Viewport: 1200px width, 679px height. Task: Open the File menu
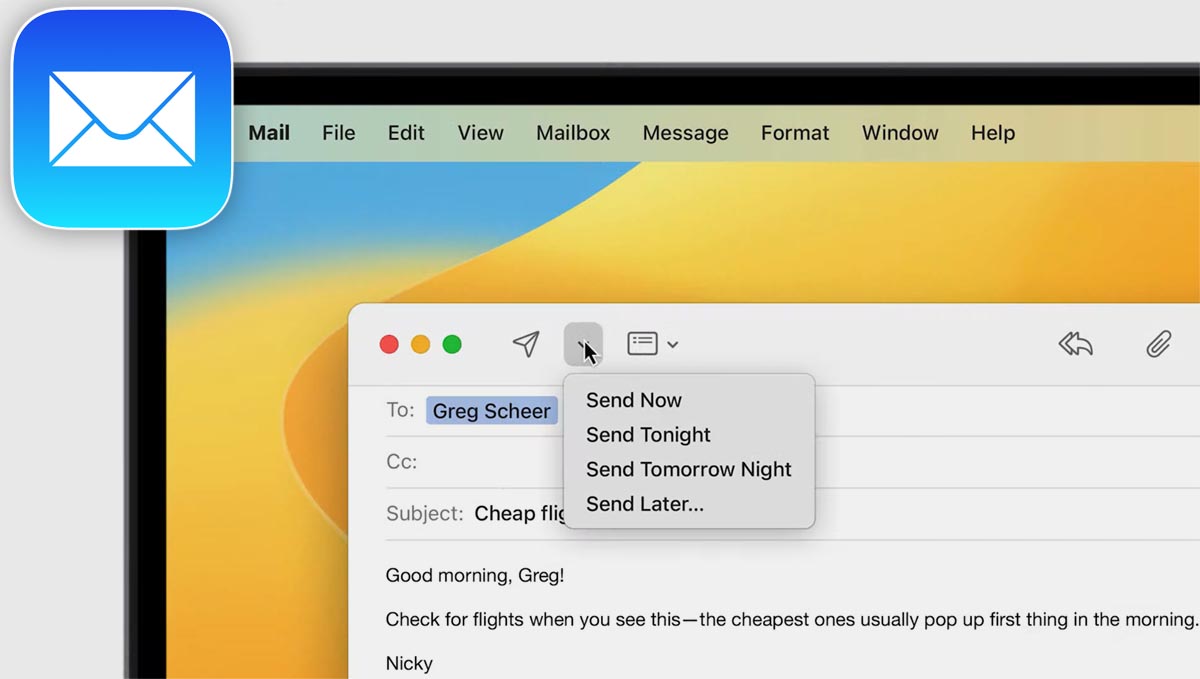tap(339, 133)
